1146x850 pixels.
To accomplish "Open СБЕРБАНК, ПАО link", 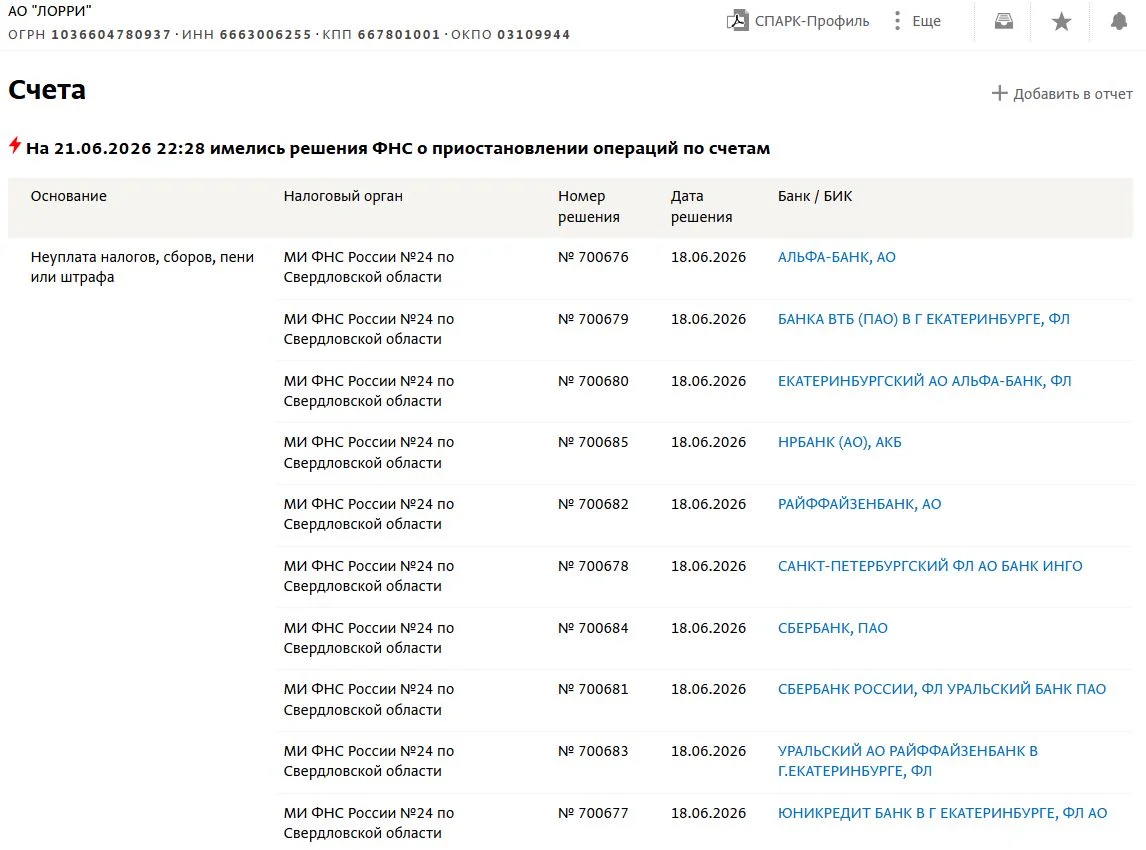I will (x=832, y=629).
